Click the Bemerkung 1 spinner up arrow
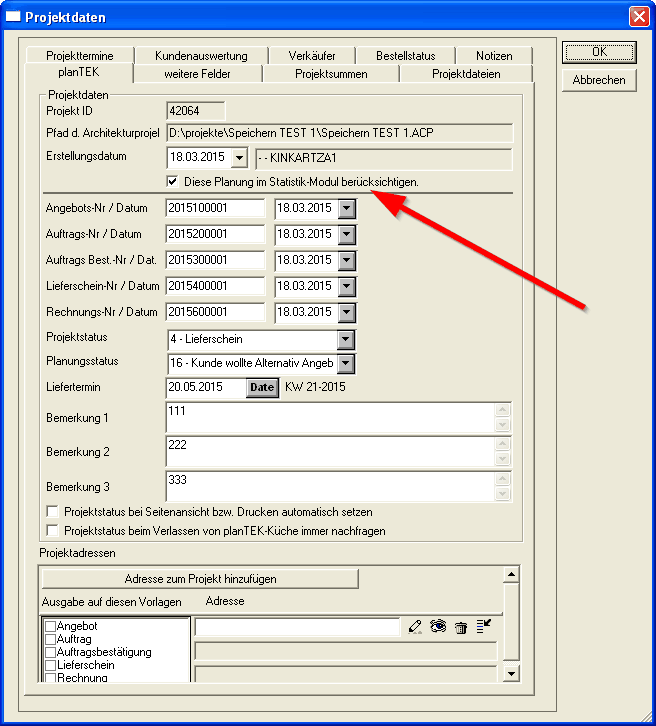This screenshot has height=726, width=656. click(503, 410)
